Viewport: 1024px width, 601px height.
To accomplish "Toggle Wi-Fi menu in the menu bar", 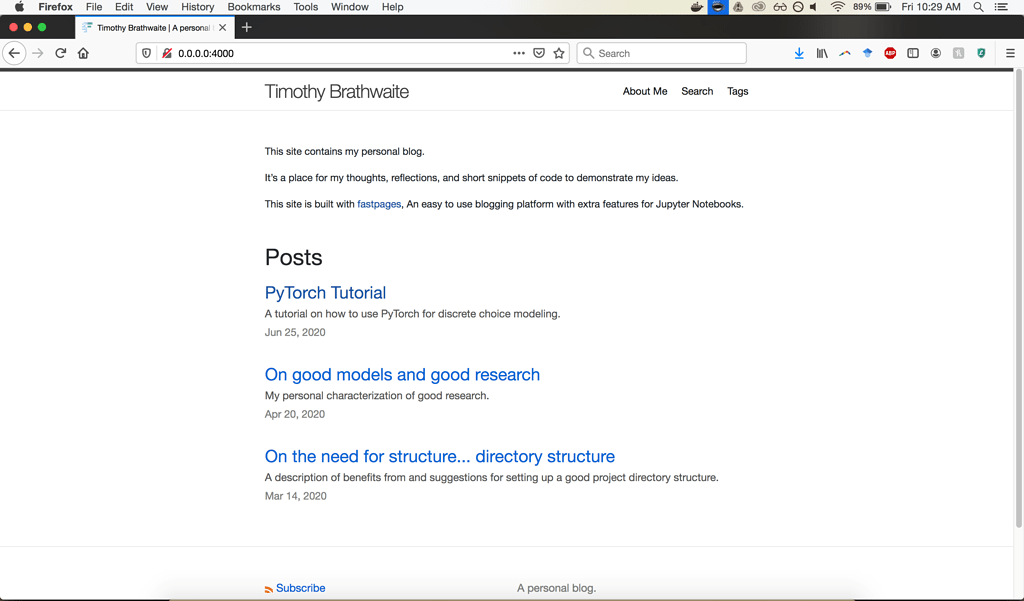I will 835,7.
